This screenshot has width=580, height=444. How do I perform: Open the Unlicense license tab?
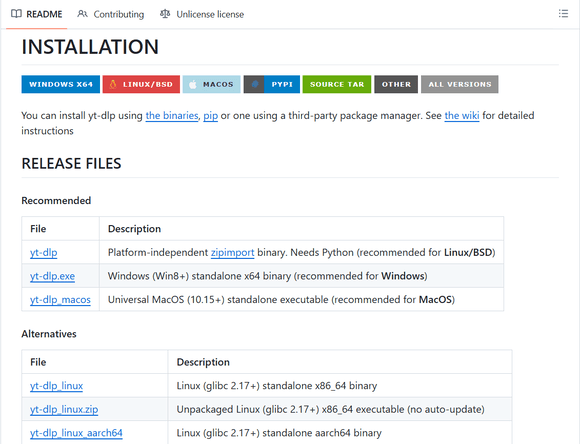click(202, 14)
